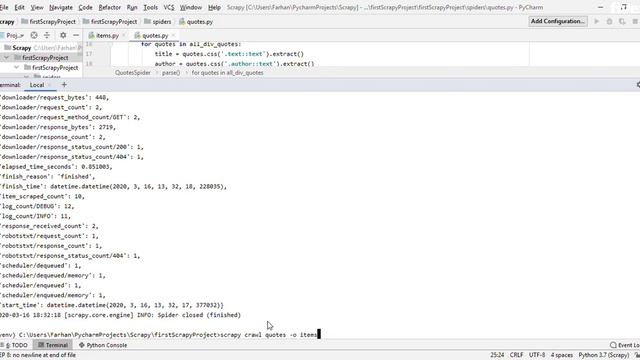Click the 'downloader/response_bytes': 2719 line
Image resolution: width=640 pixels, height=360 pixels.
(x=58, y=127)
